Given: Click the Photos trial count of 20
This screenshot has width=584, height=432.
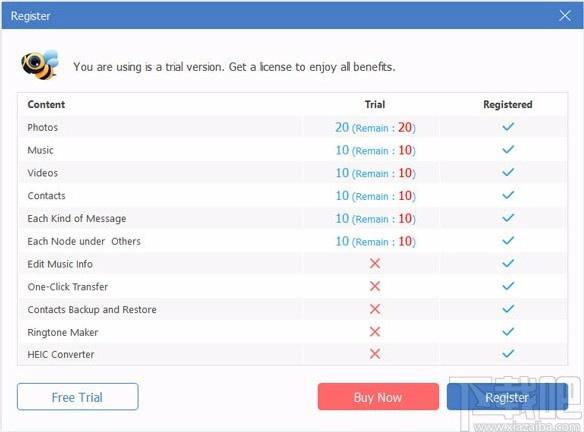Looking at the screenshot, I should click(x=342, y=127).
